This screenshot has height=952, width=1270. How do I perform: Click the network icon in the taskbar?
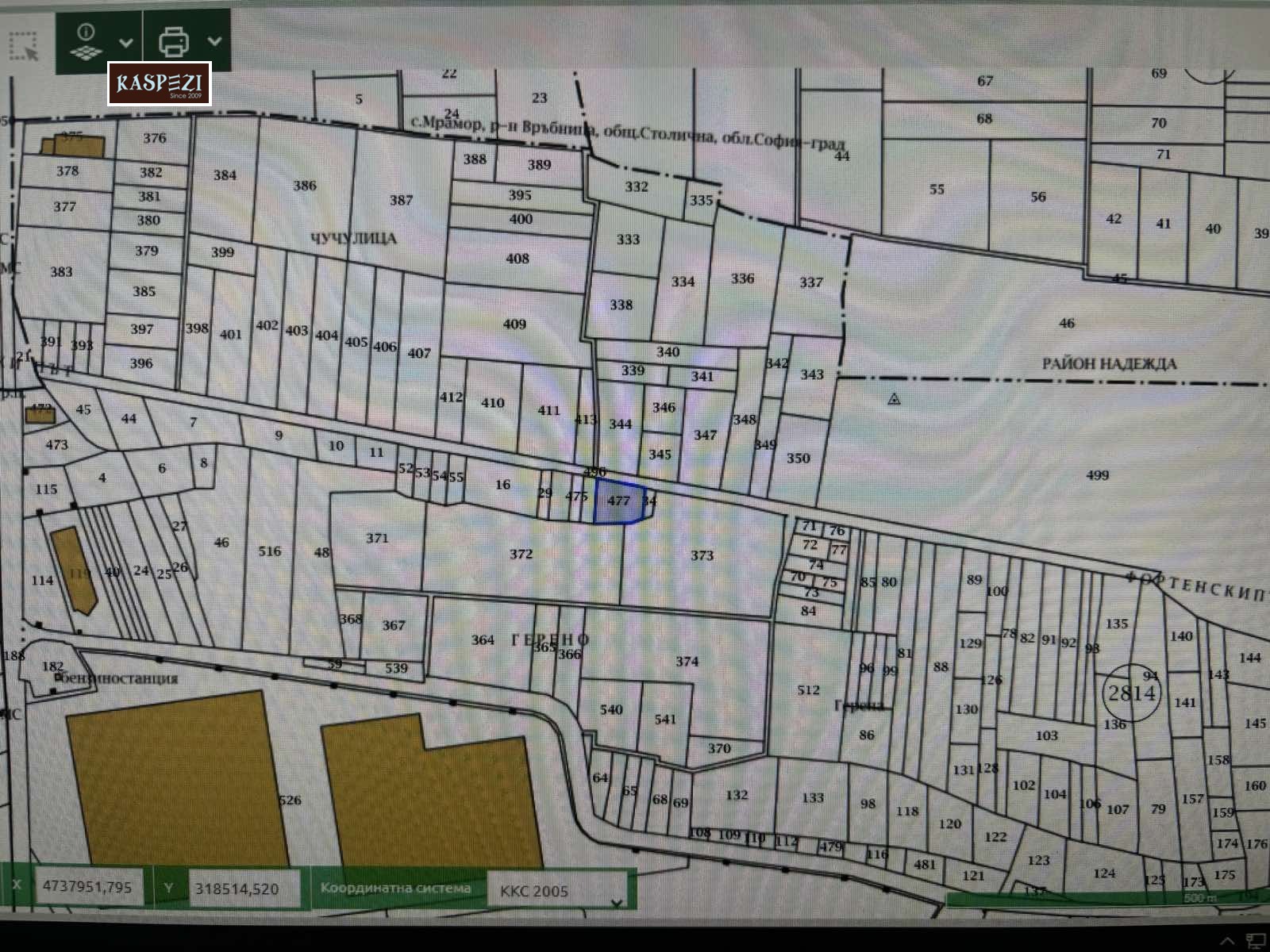point(1256,941)
